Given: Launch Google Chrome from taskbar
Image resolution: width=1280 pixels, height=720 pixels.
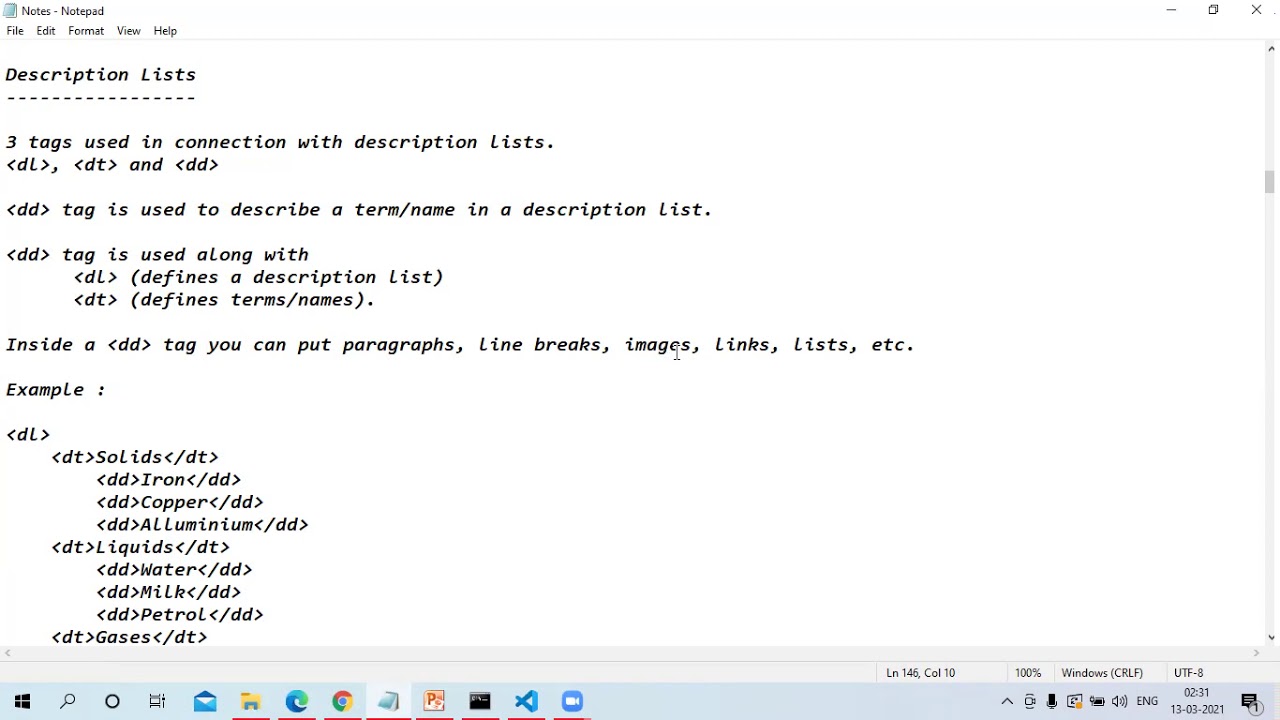Looking at the screenshot, I should click(x=342, y=701).
